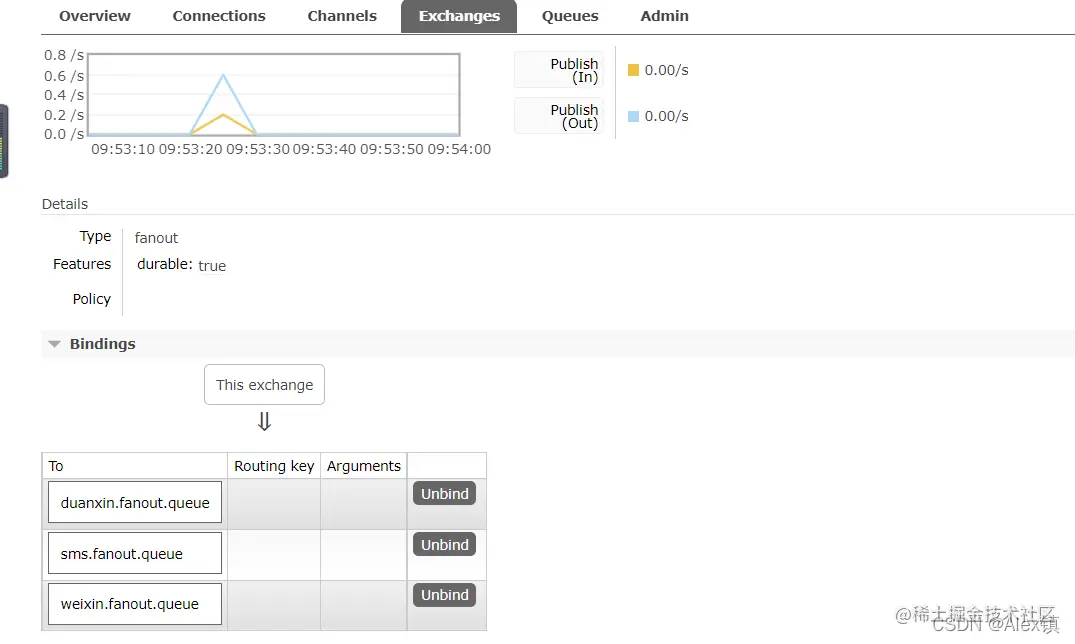This screenshot has height=644, width=1075.
Task: Click the Policy label
Action: (x=92, y=299)
